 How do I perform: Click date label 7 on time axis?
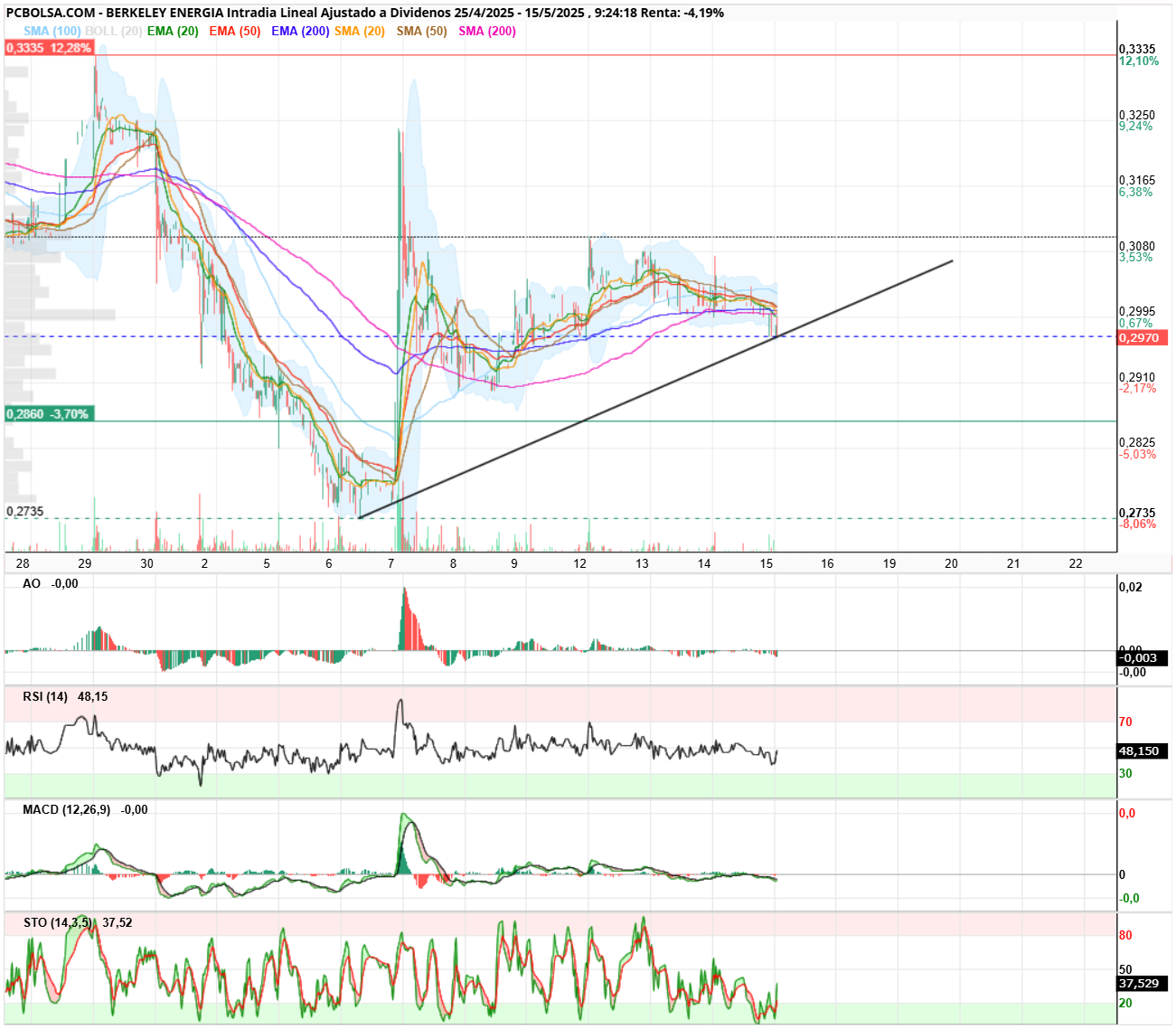(390, 563)
